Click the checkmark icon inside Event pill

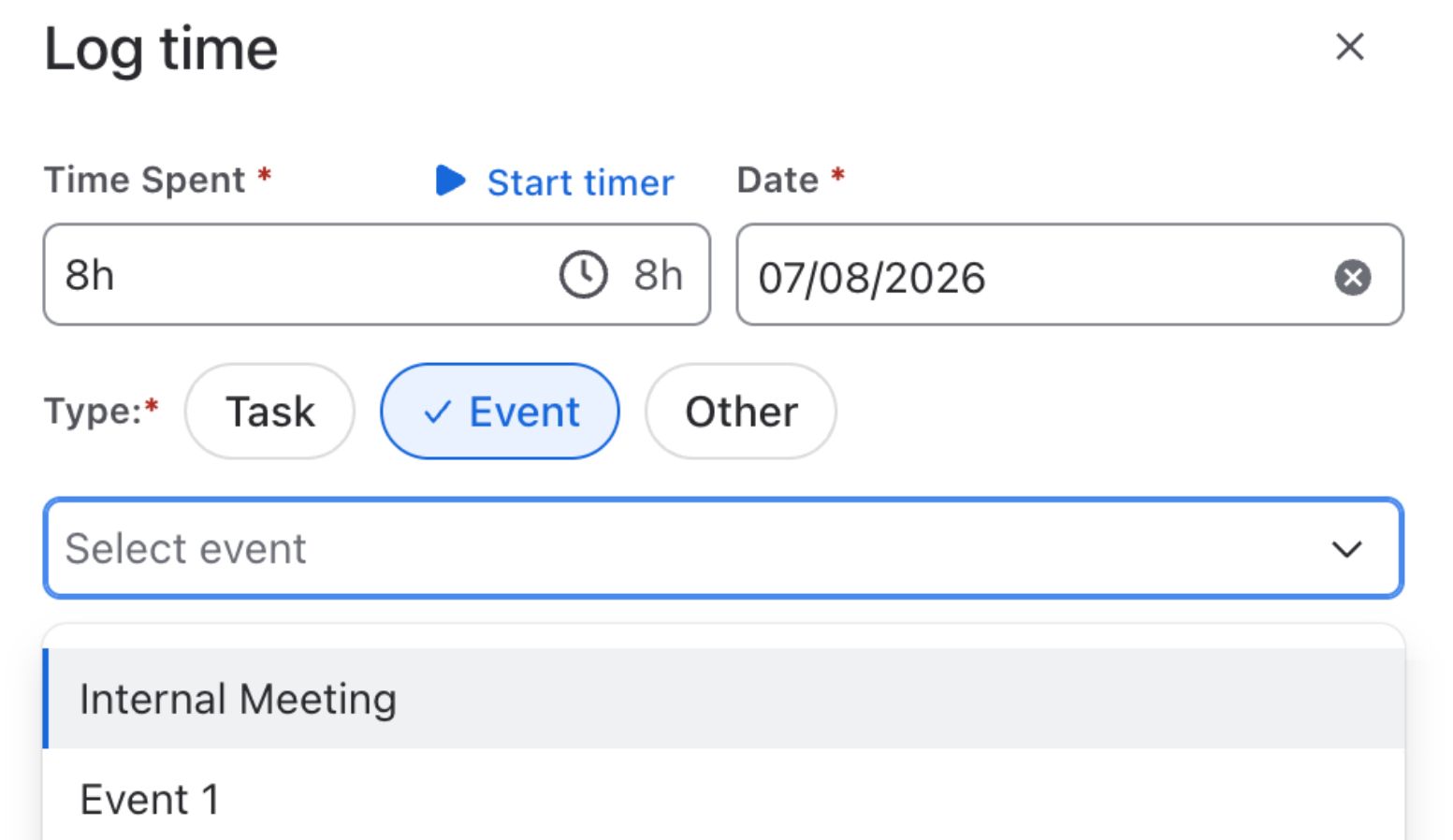(x=438, y=412)
